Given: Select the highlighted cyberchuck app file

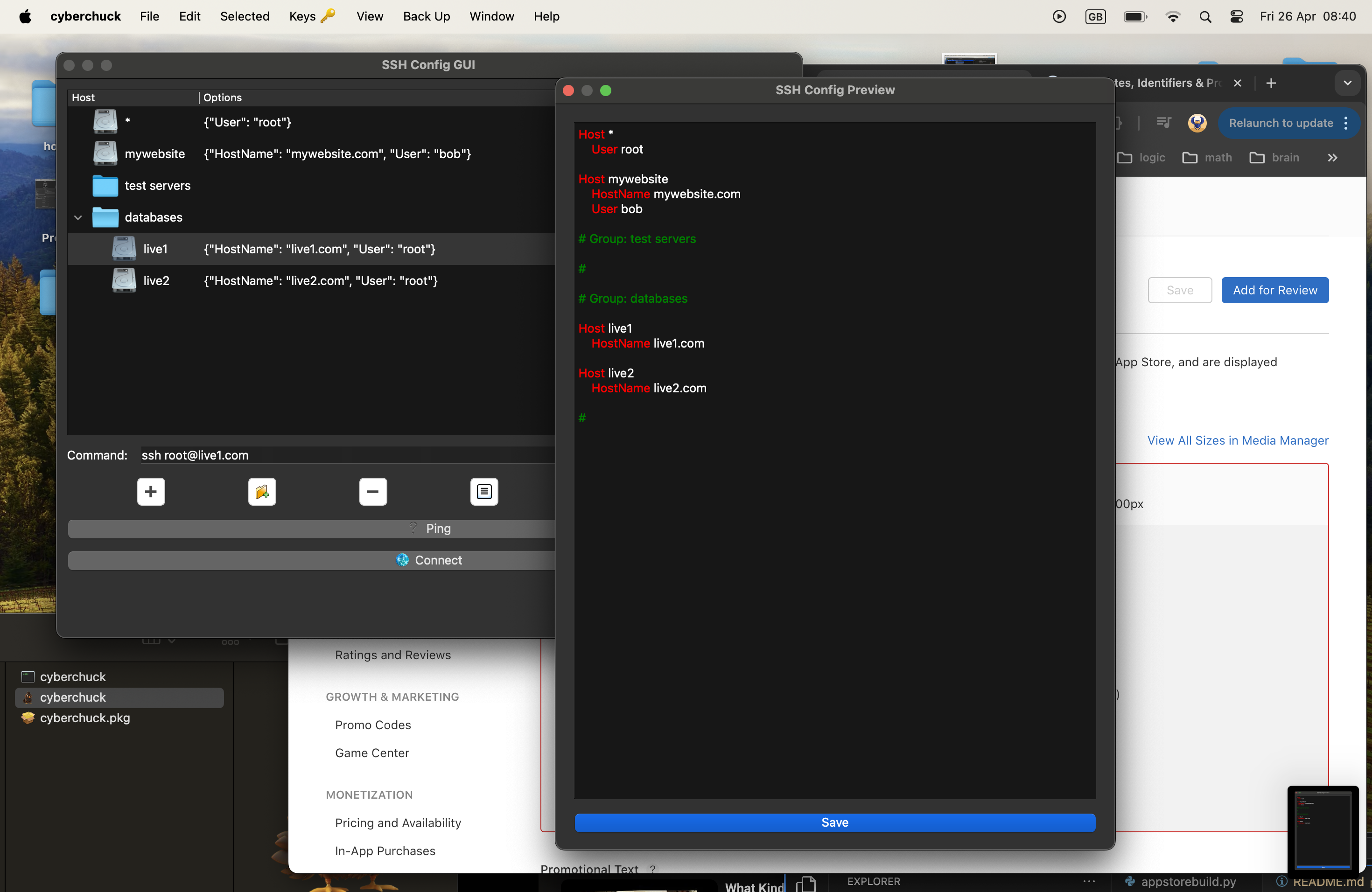Looking at the screenshot, I should [x=119, y=697].
